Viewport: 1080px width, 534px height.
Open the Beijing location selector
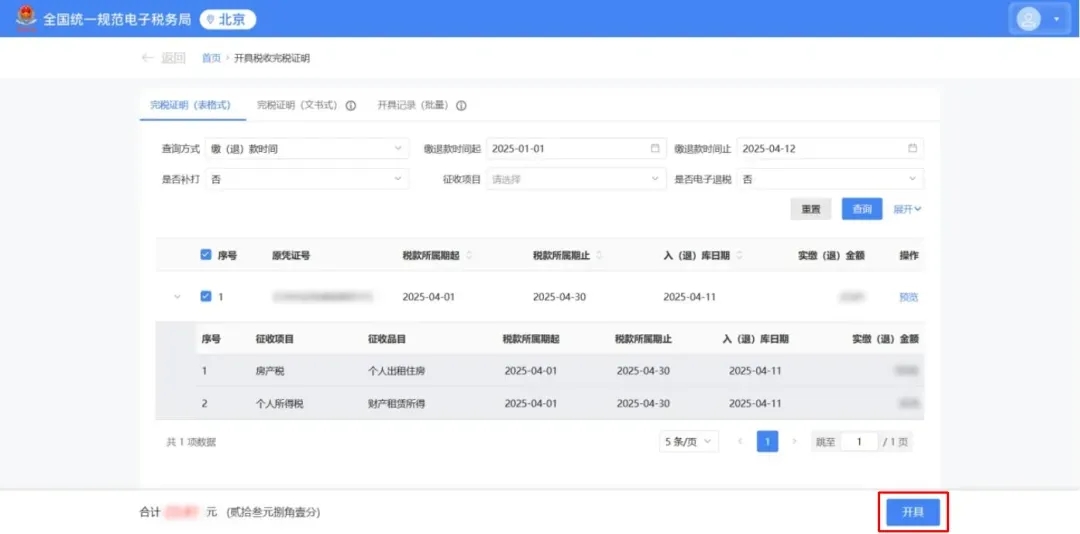pyautogui.click(x=228, y=19)
